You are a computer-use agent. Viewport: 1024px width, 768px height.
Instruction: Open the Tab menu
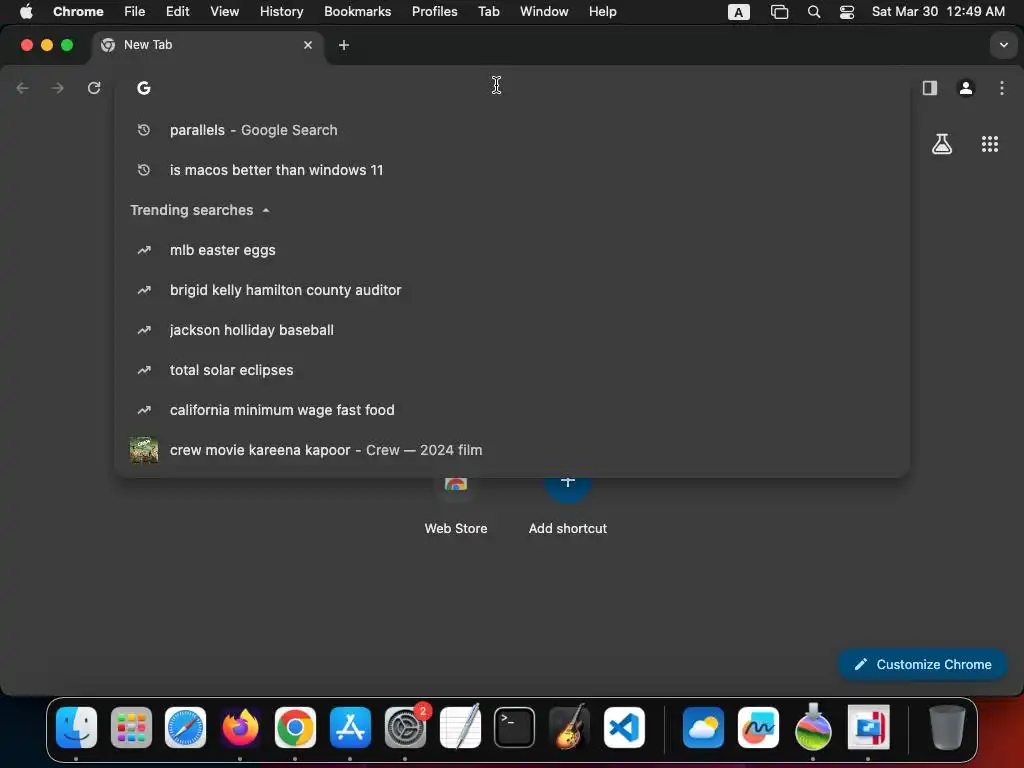[488, 11]
